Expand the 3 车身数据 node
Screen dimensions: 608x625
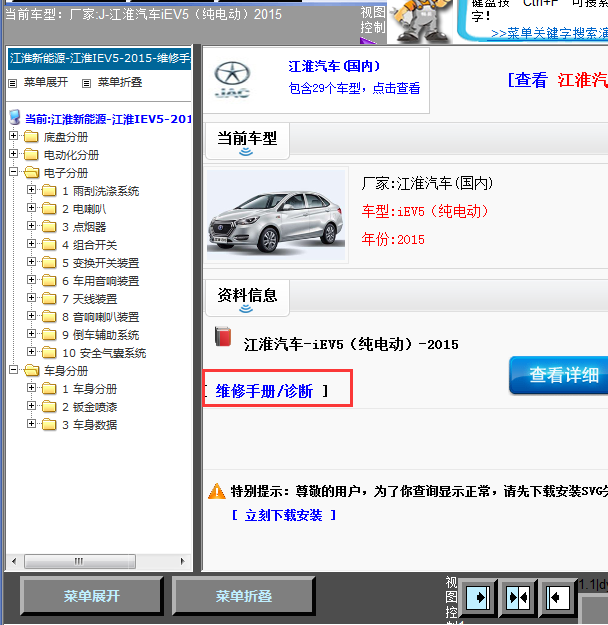(31, 423)
